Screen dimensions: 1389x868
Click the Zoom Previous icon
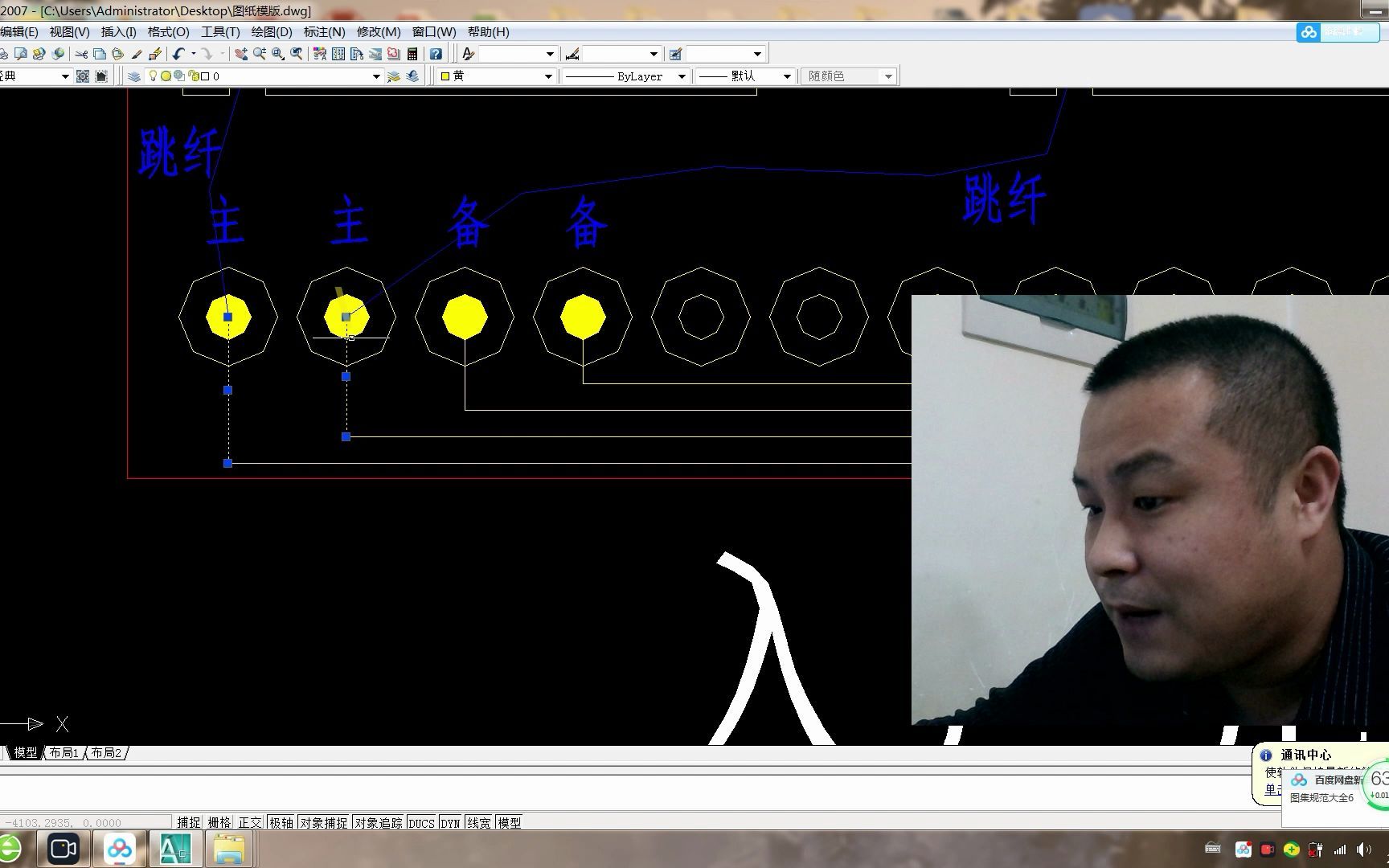297,54
